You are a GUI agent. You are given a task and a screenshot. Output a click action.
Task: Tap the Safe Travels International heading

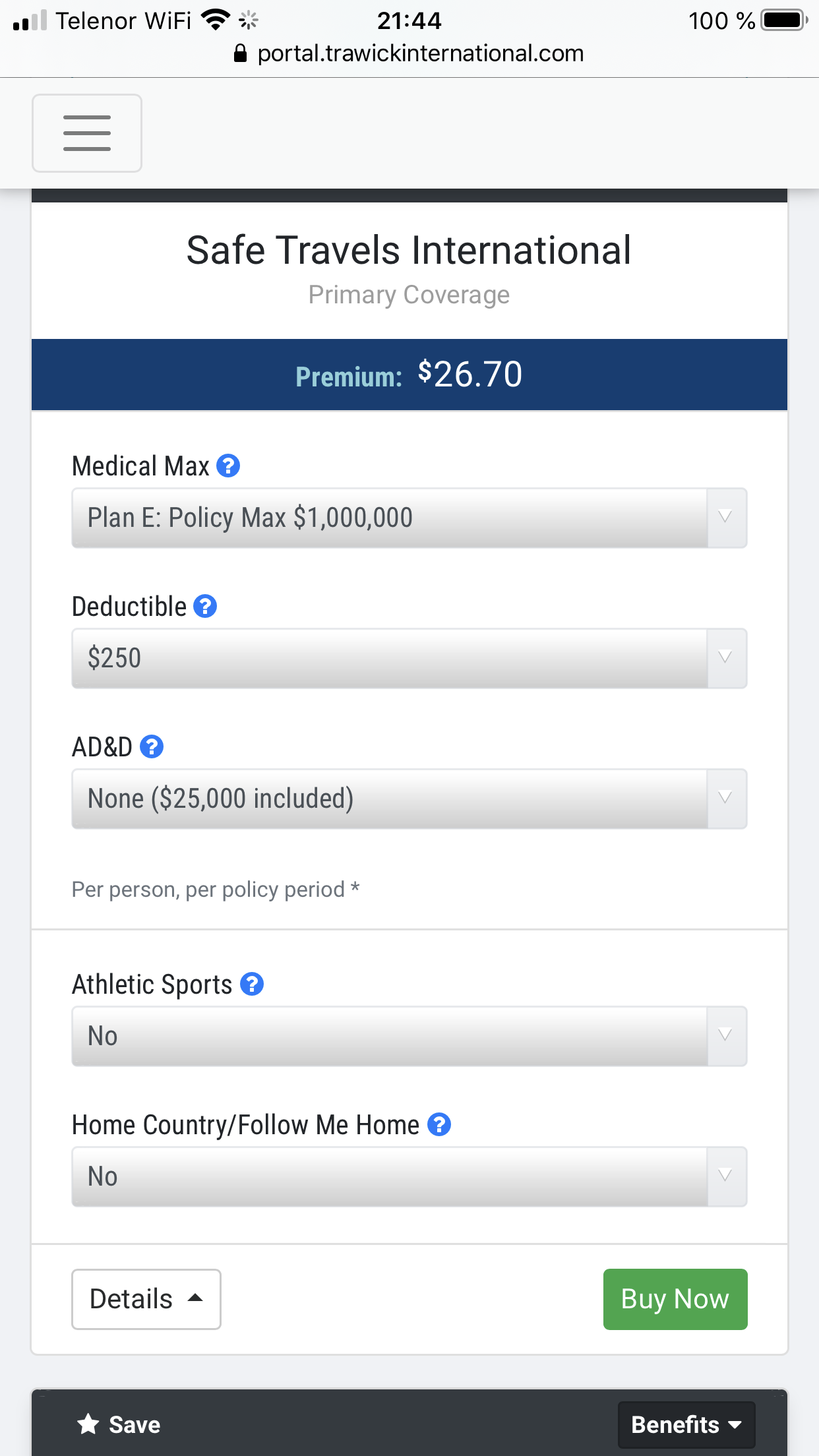pos(409,251)
